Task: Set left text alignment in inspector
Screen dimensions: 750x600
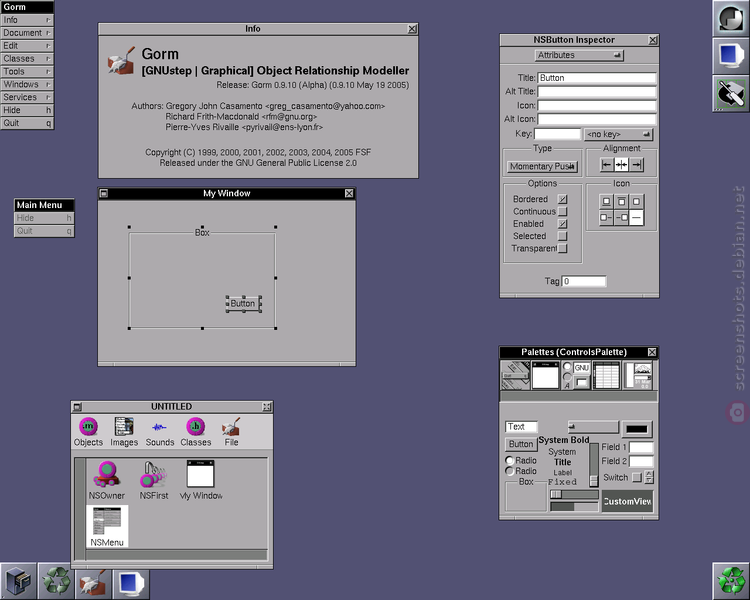Action: click(607, 165)
